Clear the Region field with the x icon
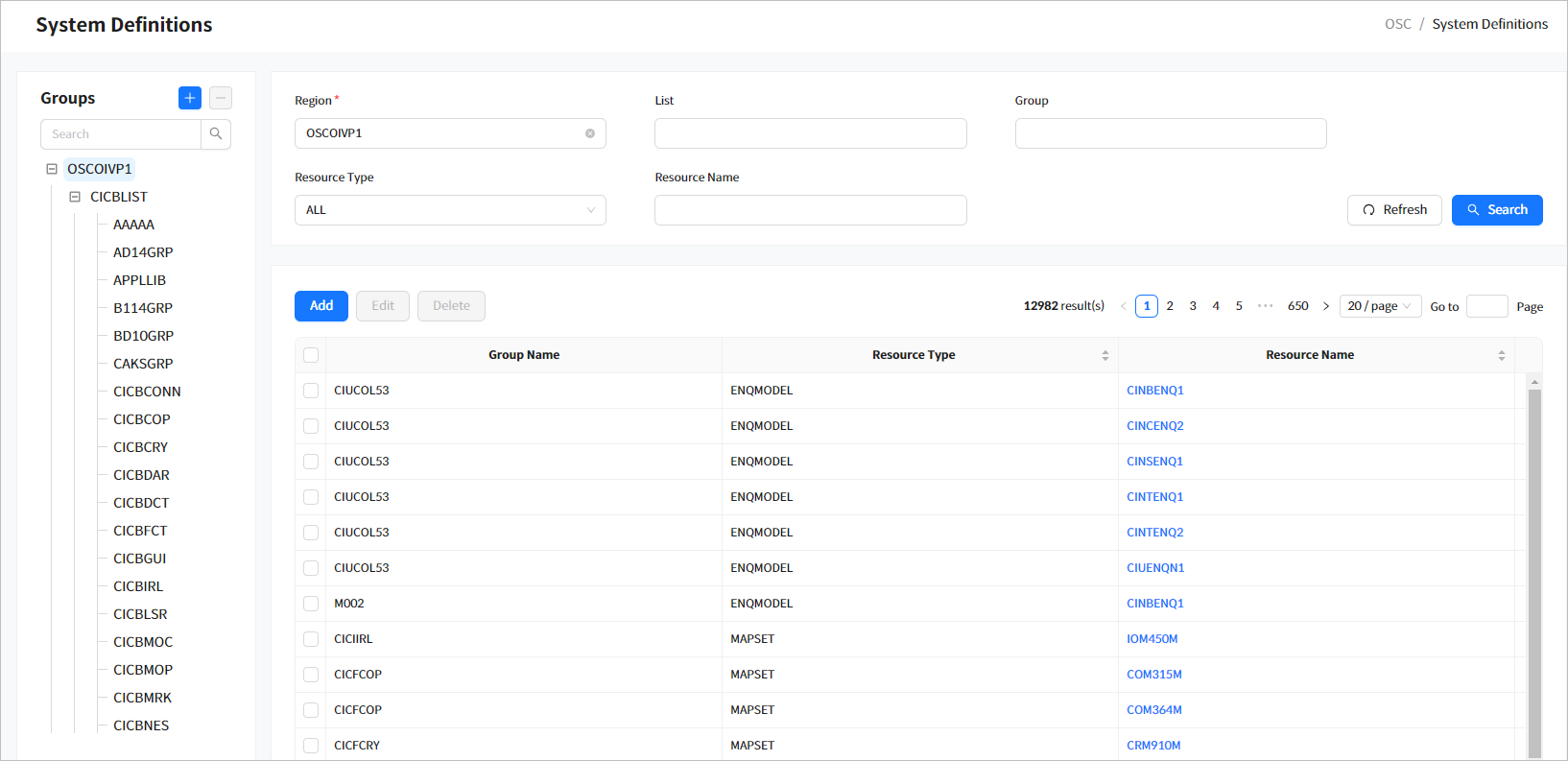Screen dimensions: 1568x761 click(x=590, y=133)
